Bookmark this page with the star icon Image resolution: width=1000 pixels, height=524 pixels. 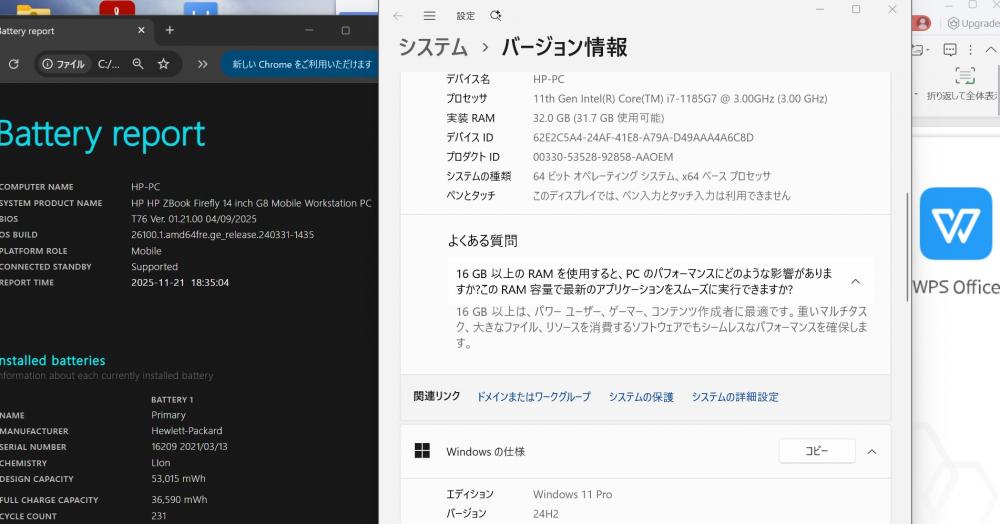point(163,64)
